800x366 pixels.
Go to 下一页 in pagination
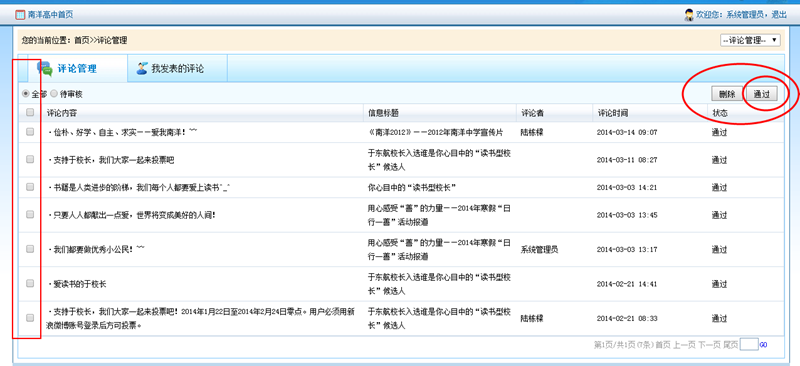tap(709, 345)
